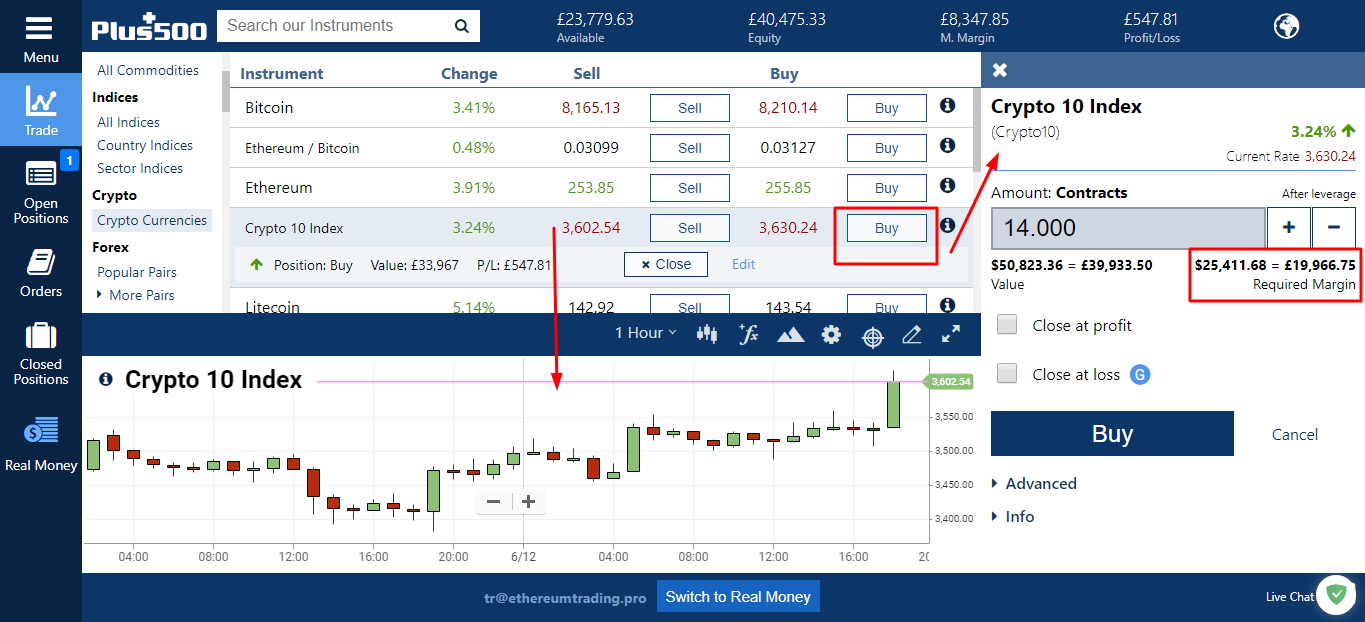This screenshot has width=1365, height=622.
Task: Select Sector Indices category
Action: click(140, 168)
